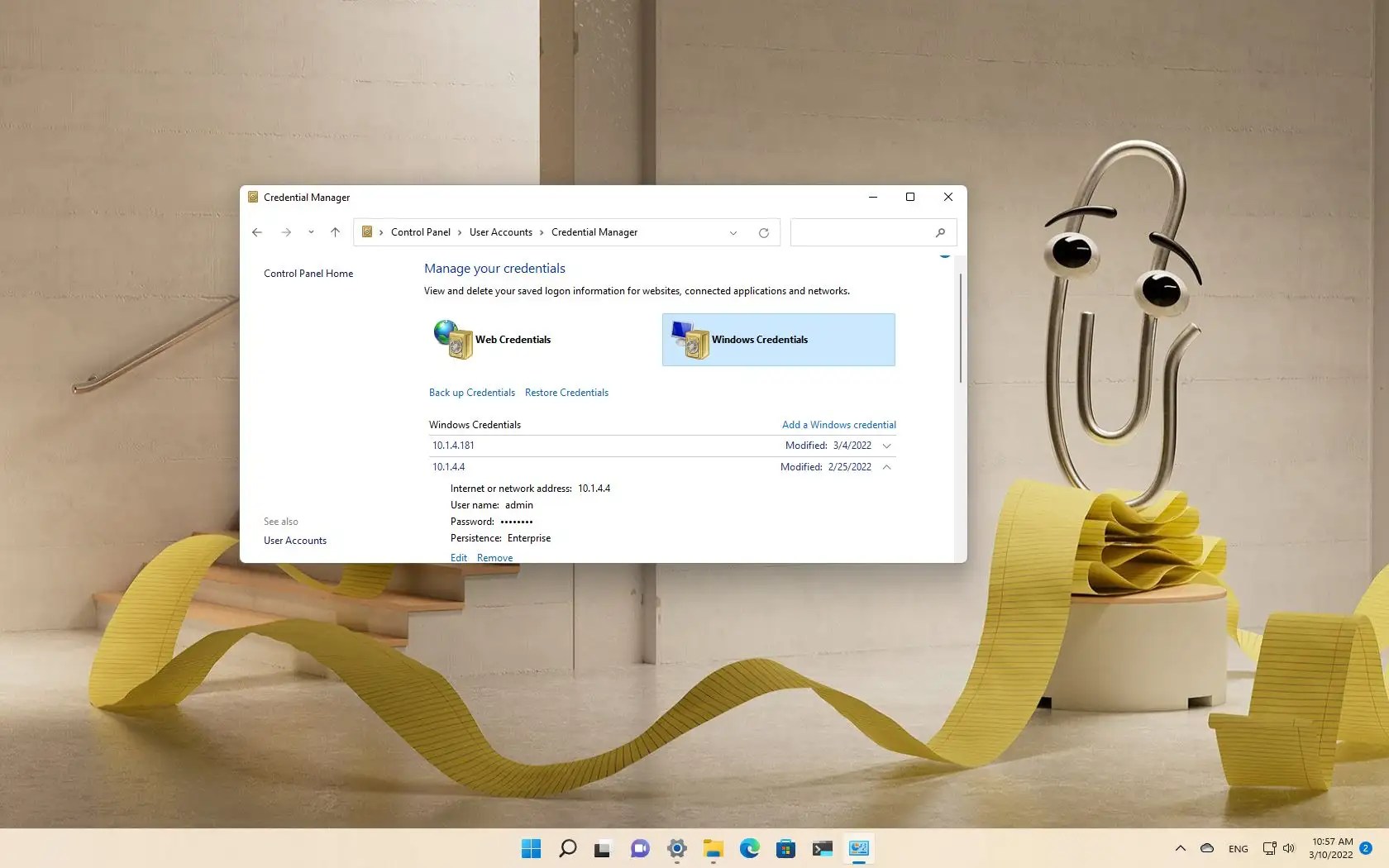Click the masked Password value
1389x868 pixels.
(517, 522)
